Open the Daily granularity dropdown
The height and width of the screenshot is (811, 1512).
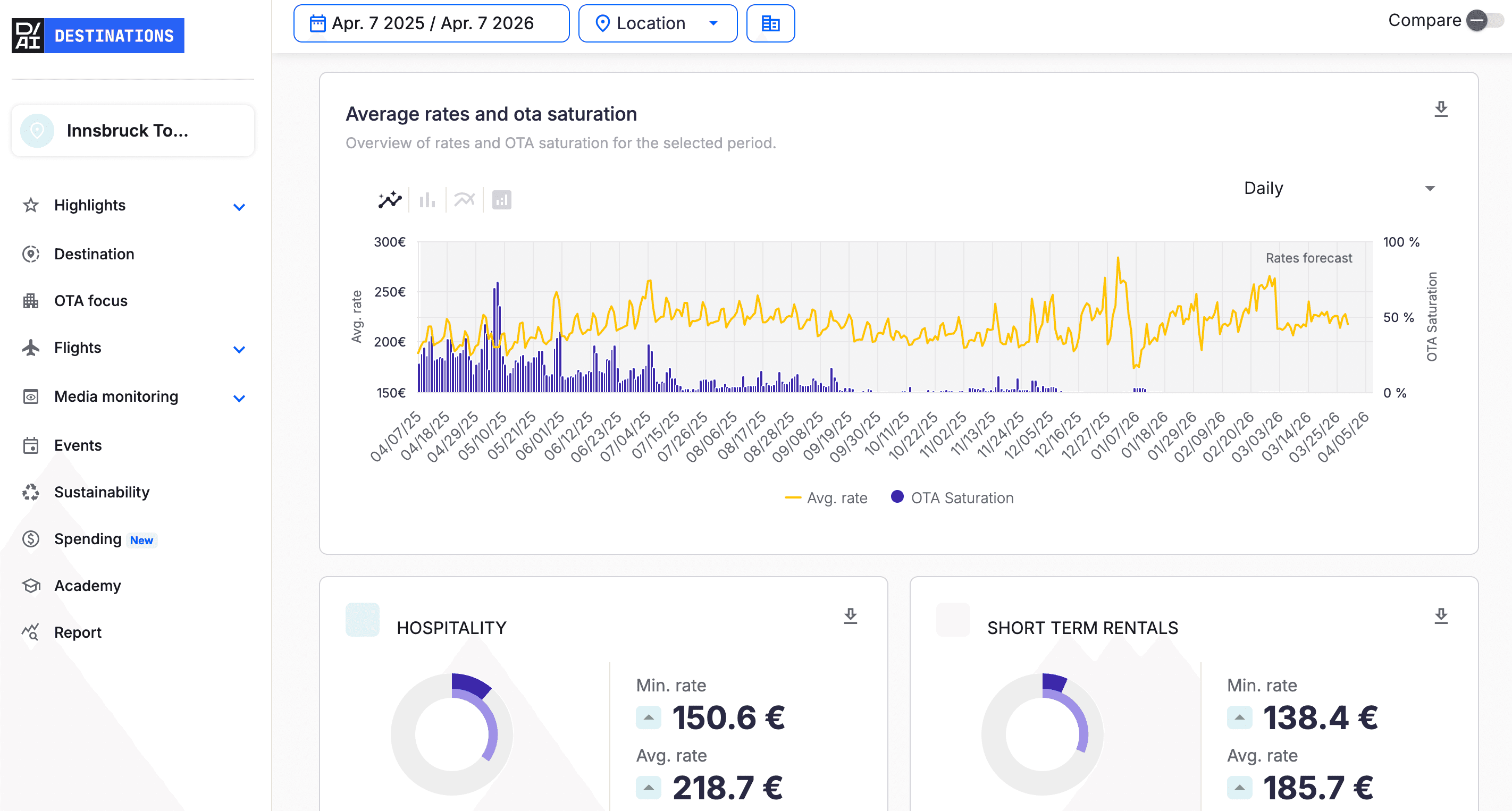(1339, 188)
